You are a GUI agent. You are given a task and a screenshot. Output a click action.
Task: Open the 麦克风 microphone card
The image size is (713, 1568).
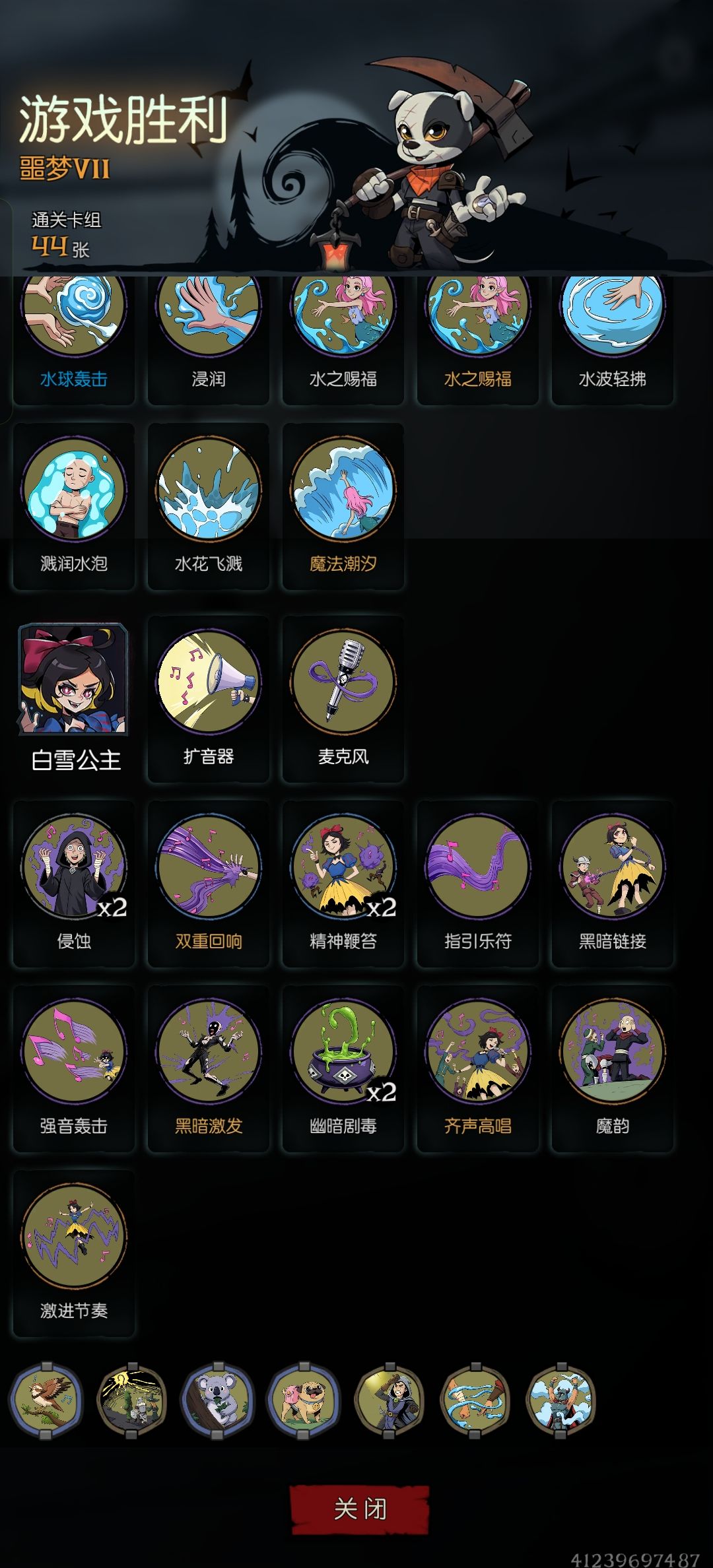click(x=343, y=699)
